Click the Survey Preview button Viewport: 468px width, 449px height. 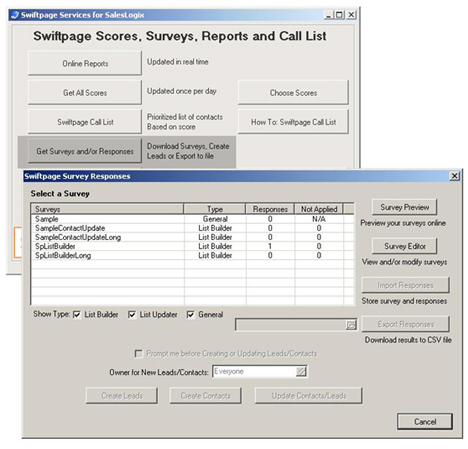click(x=404, y=207)
